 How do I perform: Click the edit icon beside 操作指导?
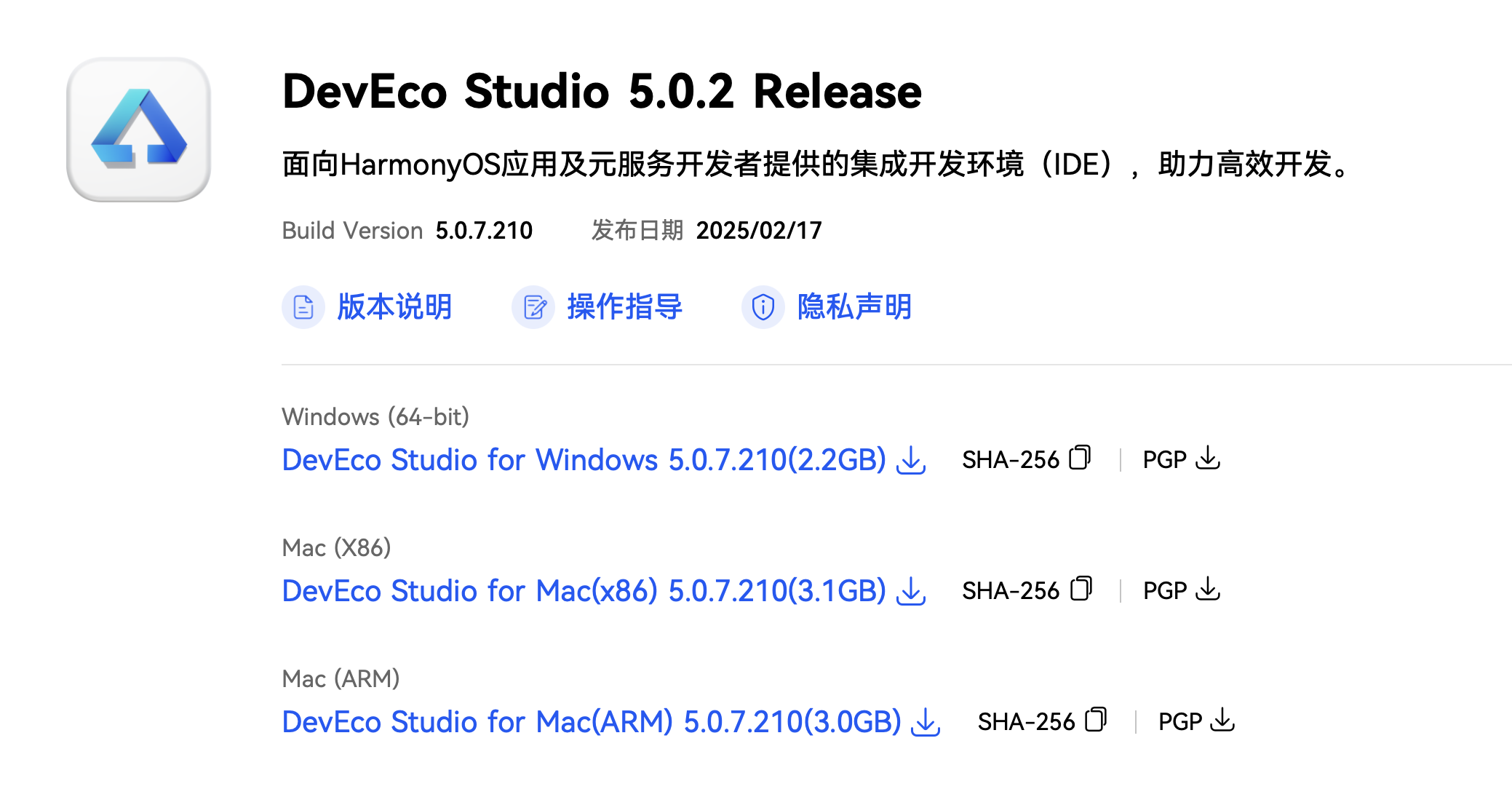533,307
